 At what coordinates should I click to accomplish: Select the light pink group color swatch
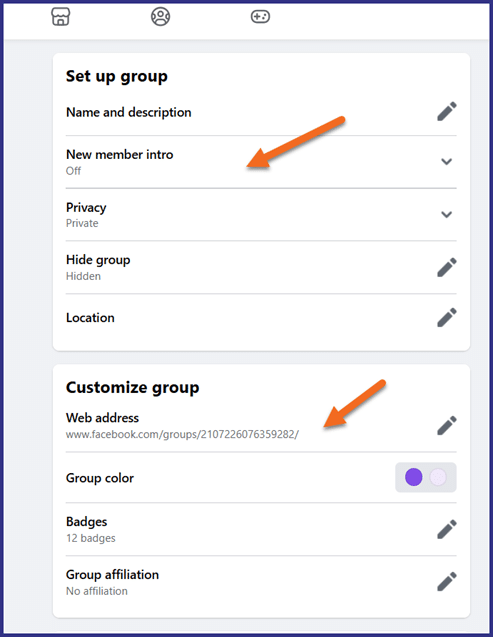point(438,477)
